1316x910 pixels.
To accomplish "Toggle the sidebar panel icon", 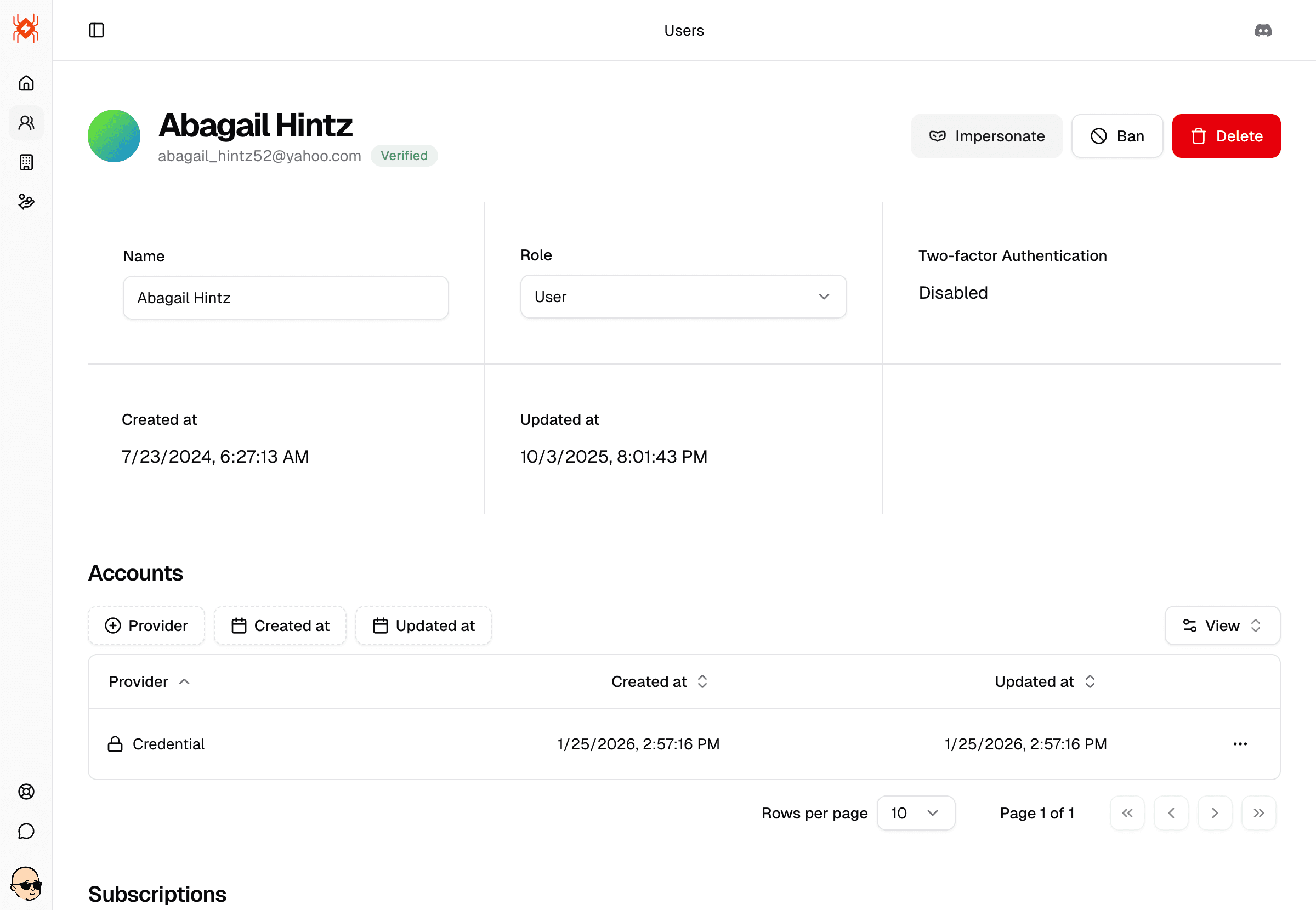I will click(97, 30).
